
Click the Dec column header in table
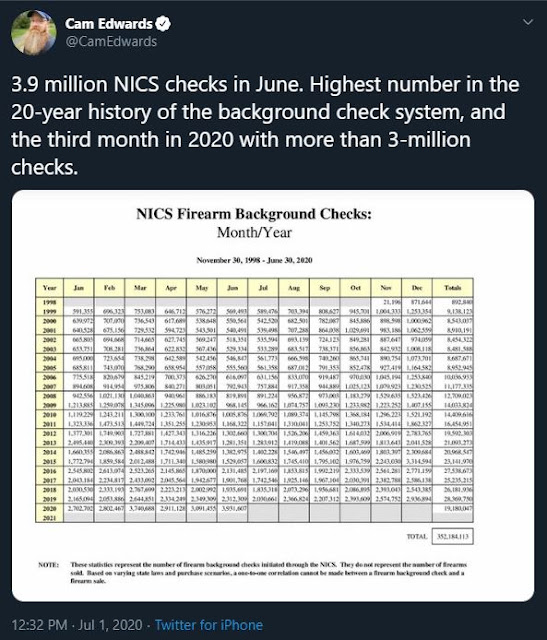(x=417, y=288)
